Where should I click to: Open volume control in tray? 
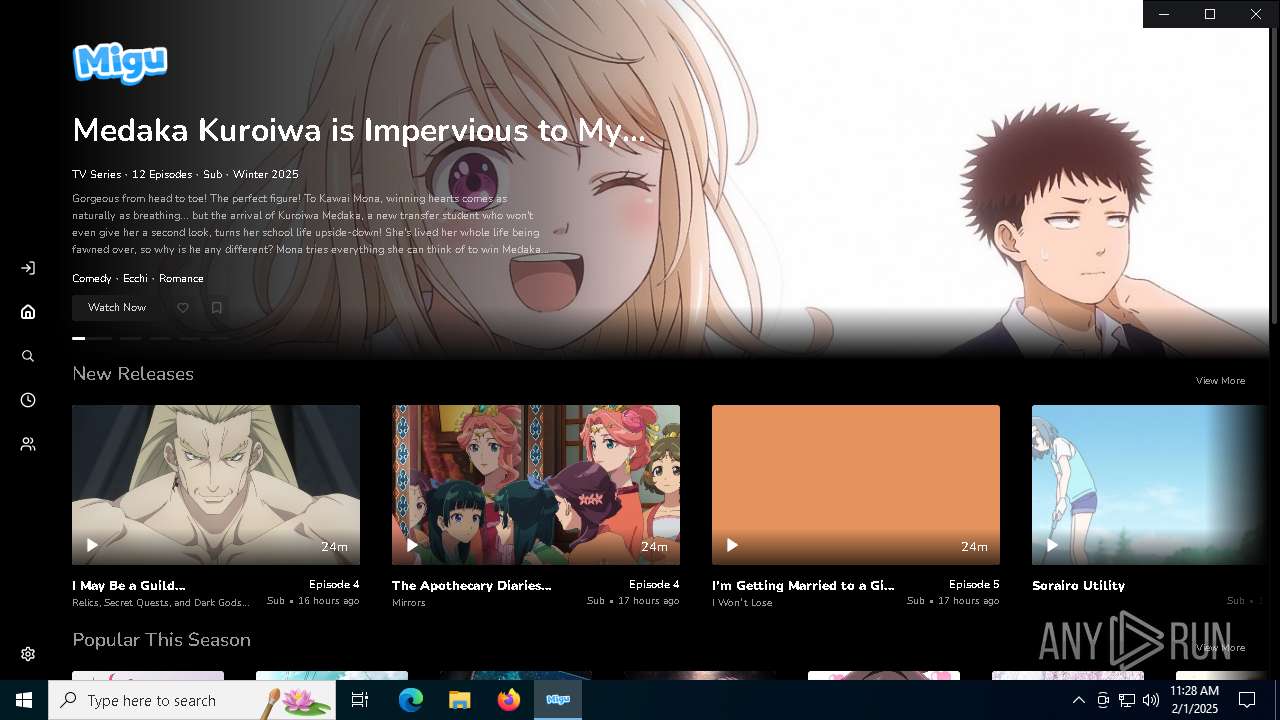(x=1151, y=700)
